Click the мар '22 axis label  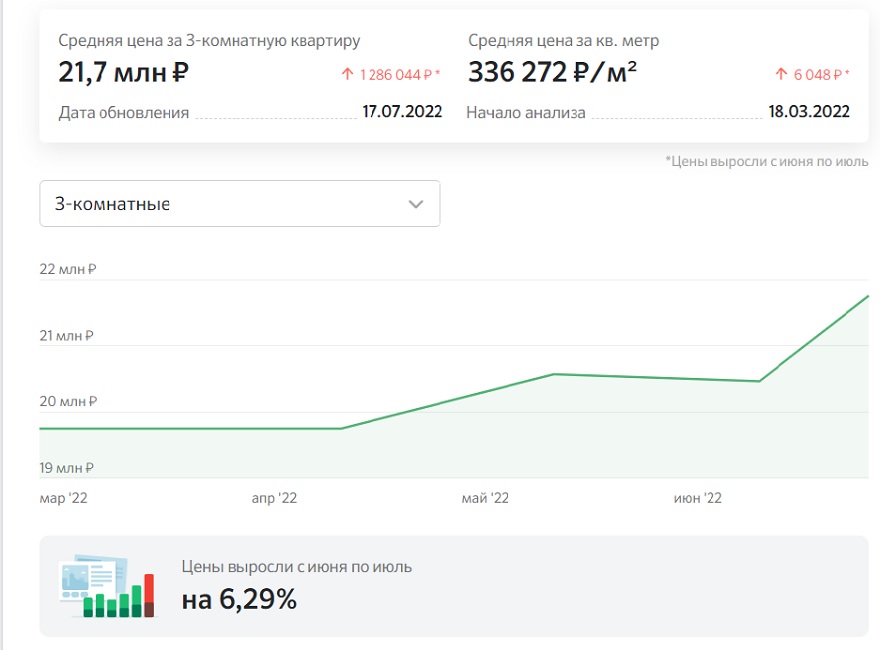click(63, 498)
